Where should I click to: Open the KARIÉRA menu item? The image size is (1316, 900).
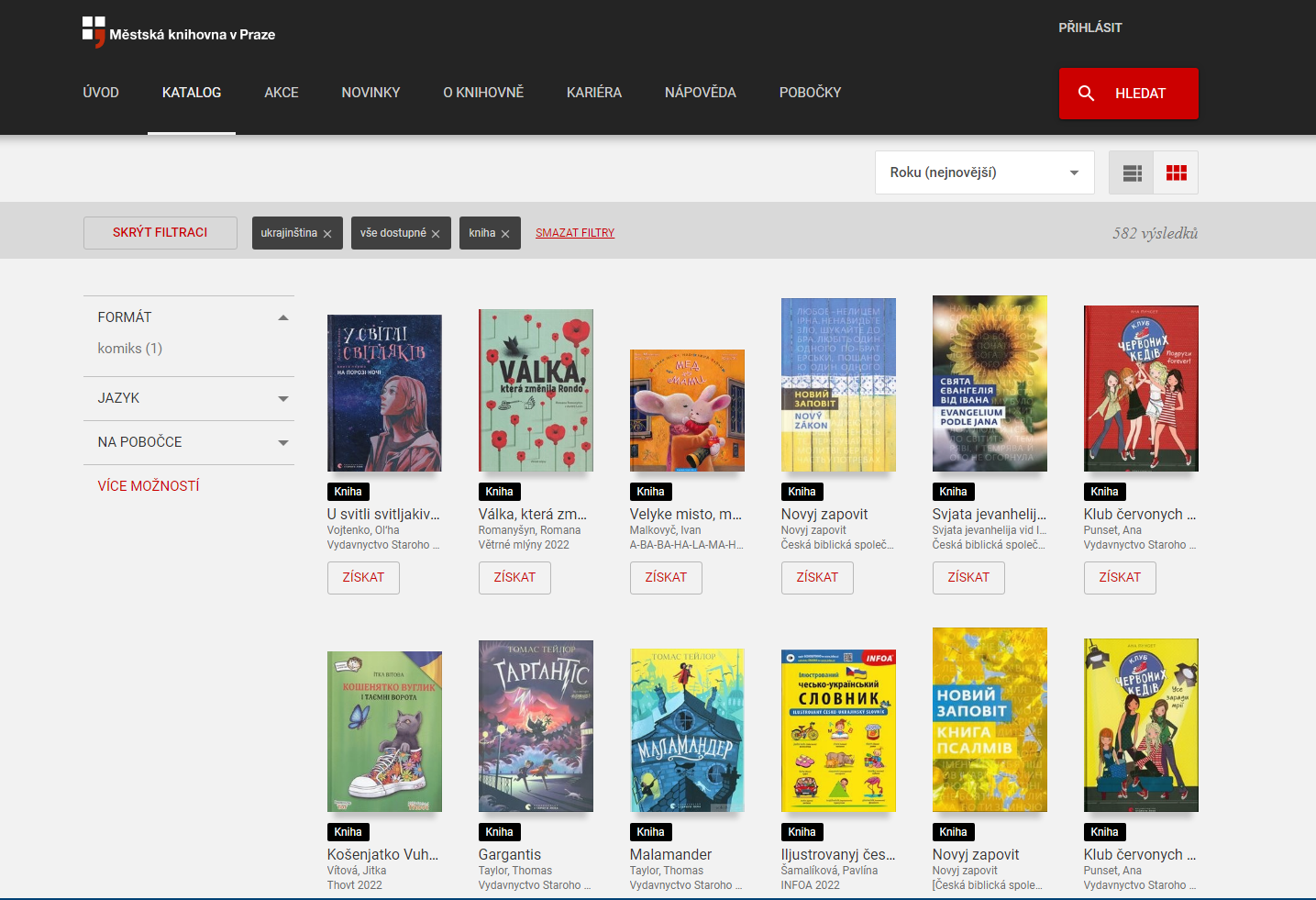594,93
